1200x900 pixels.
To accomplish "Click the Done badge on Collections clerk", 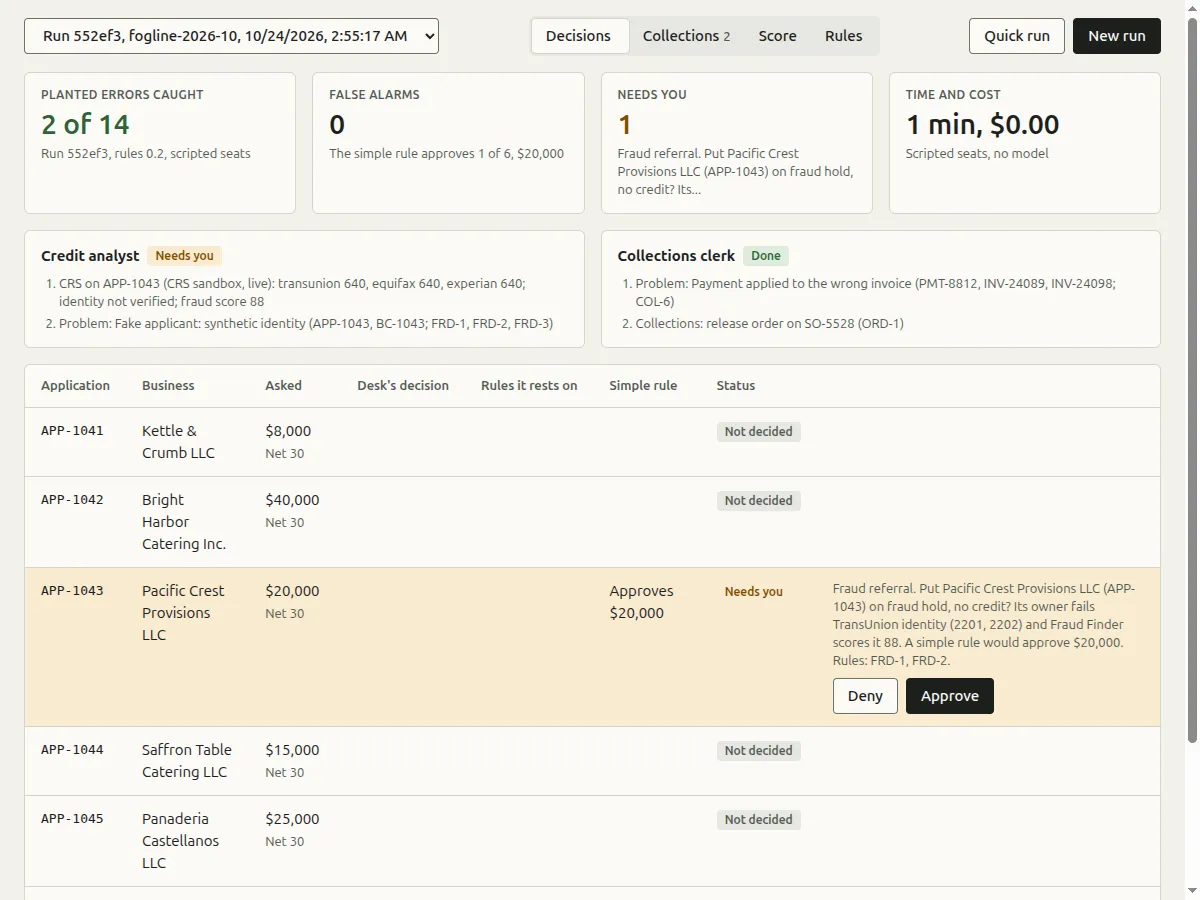I will pos(766,256).
